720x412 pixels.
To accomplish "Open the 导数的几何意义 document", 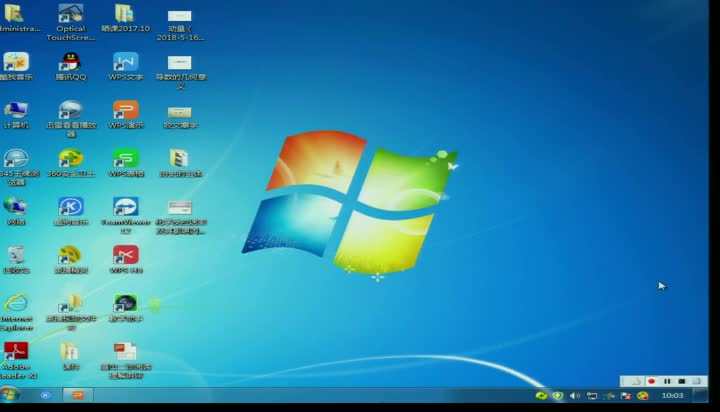I will coord(180,71).
